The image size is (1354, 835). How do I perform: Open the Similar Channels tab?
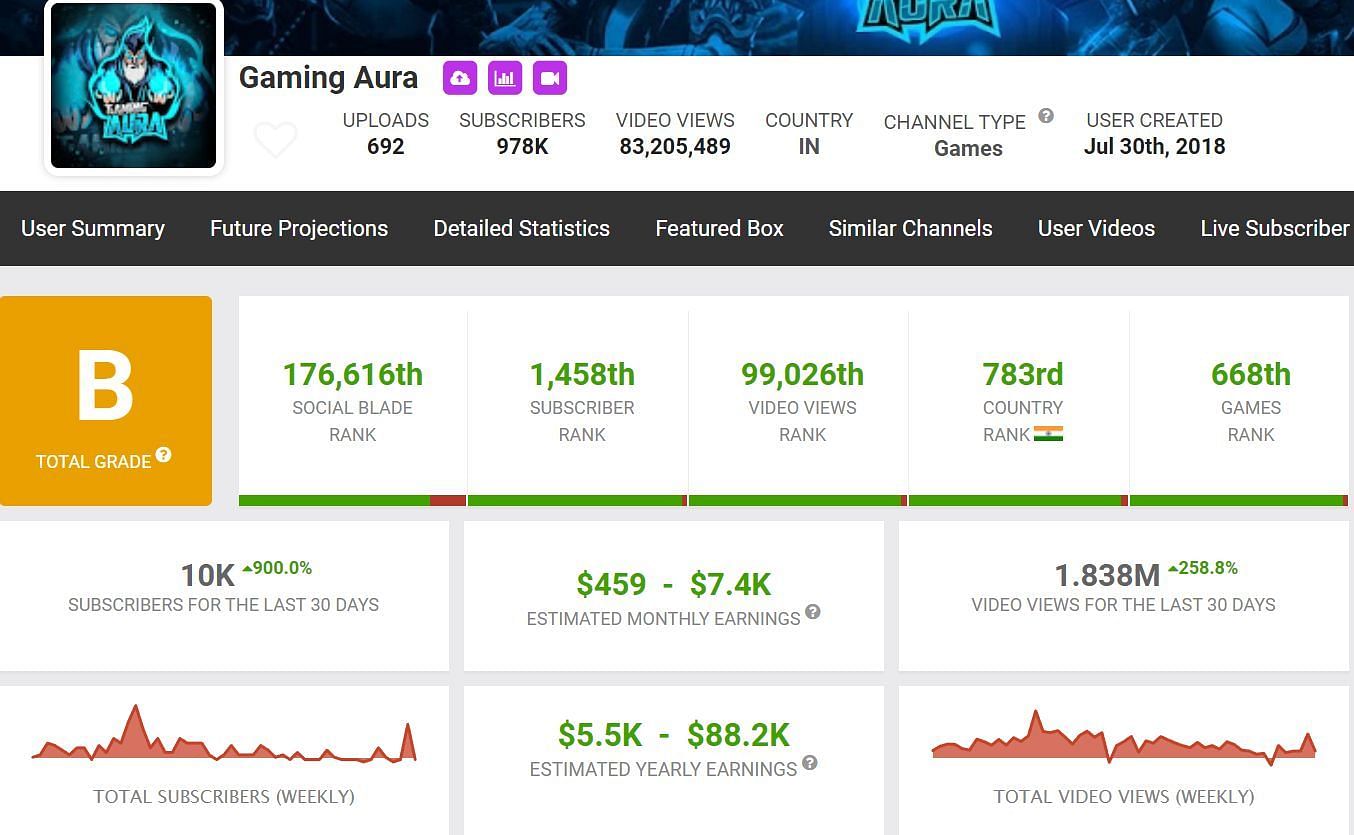910,228
